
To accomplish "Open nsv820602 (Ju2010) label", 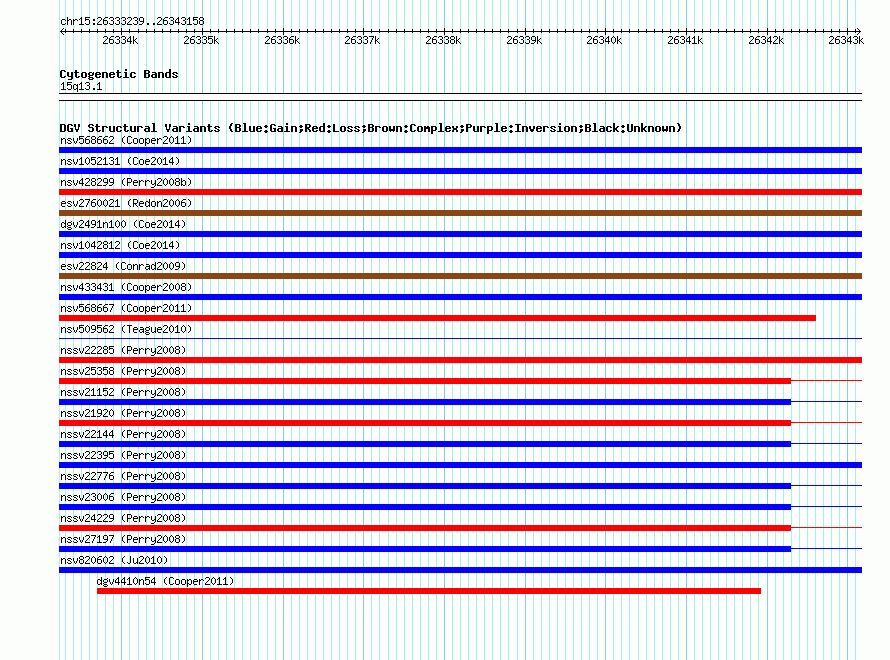I will 114,560.
